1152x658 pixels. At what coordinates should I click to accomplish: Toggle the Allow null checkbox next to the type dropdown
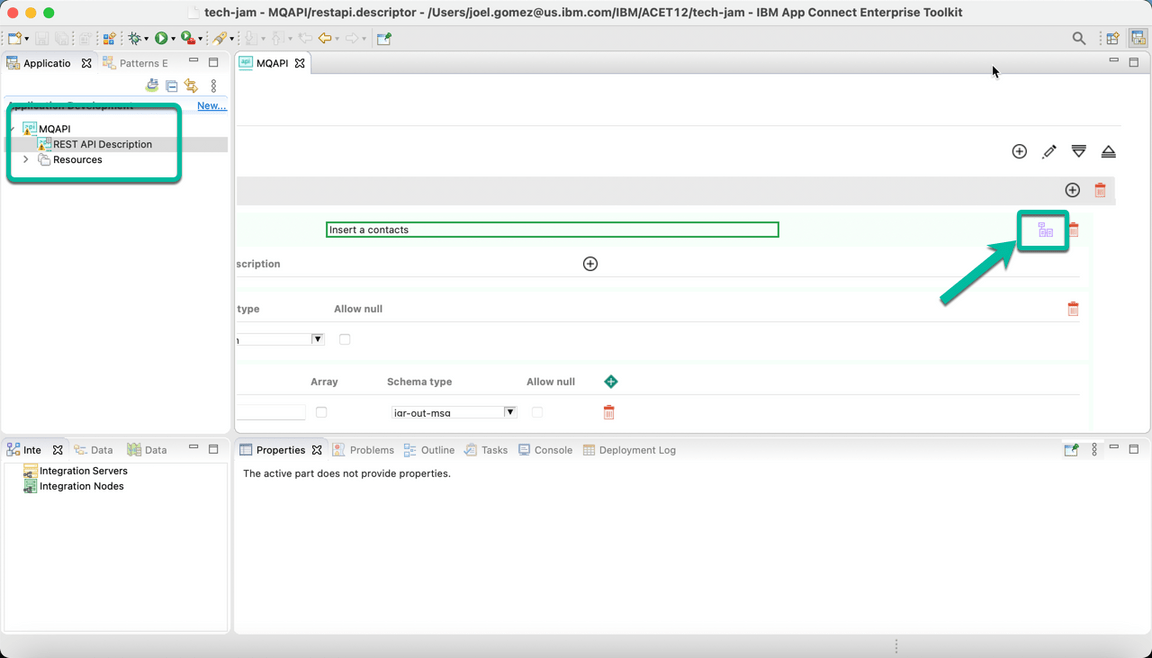coord(344,339)
